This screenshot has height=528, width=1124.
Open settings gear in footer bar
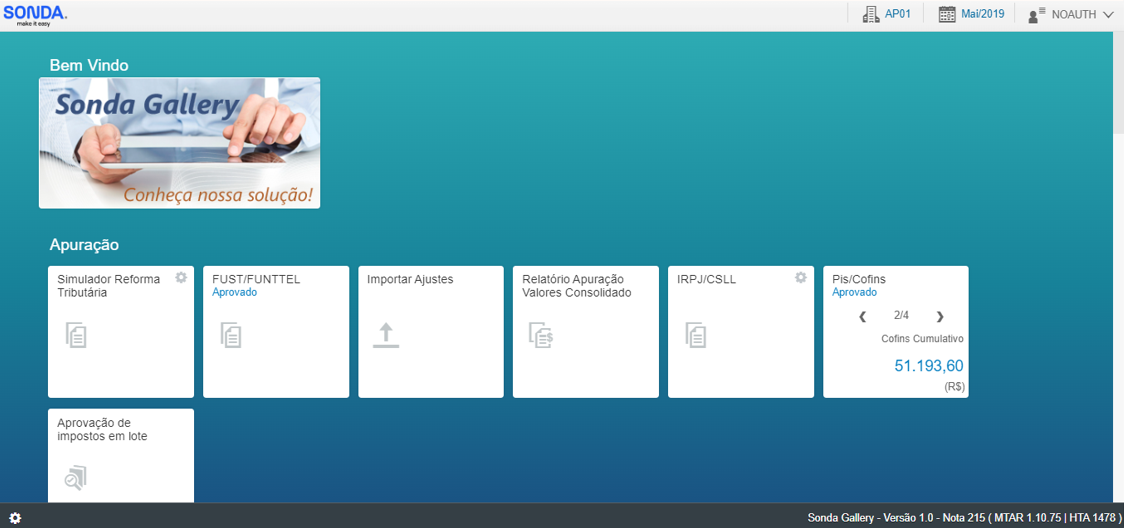pyautogui.click(x=15, y=518)
